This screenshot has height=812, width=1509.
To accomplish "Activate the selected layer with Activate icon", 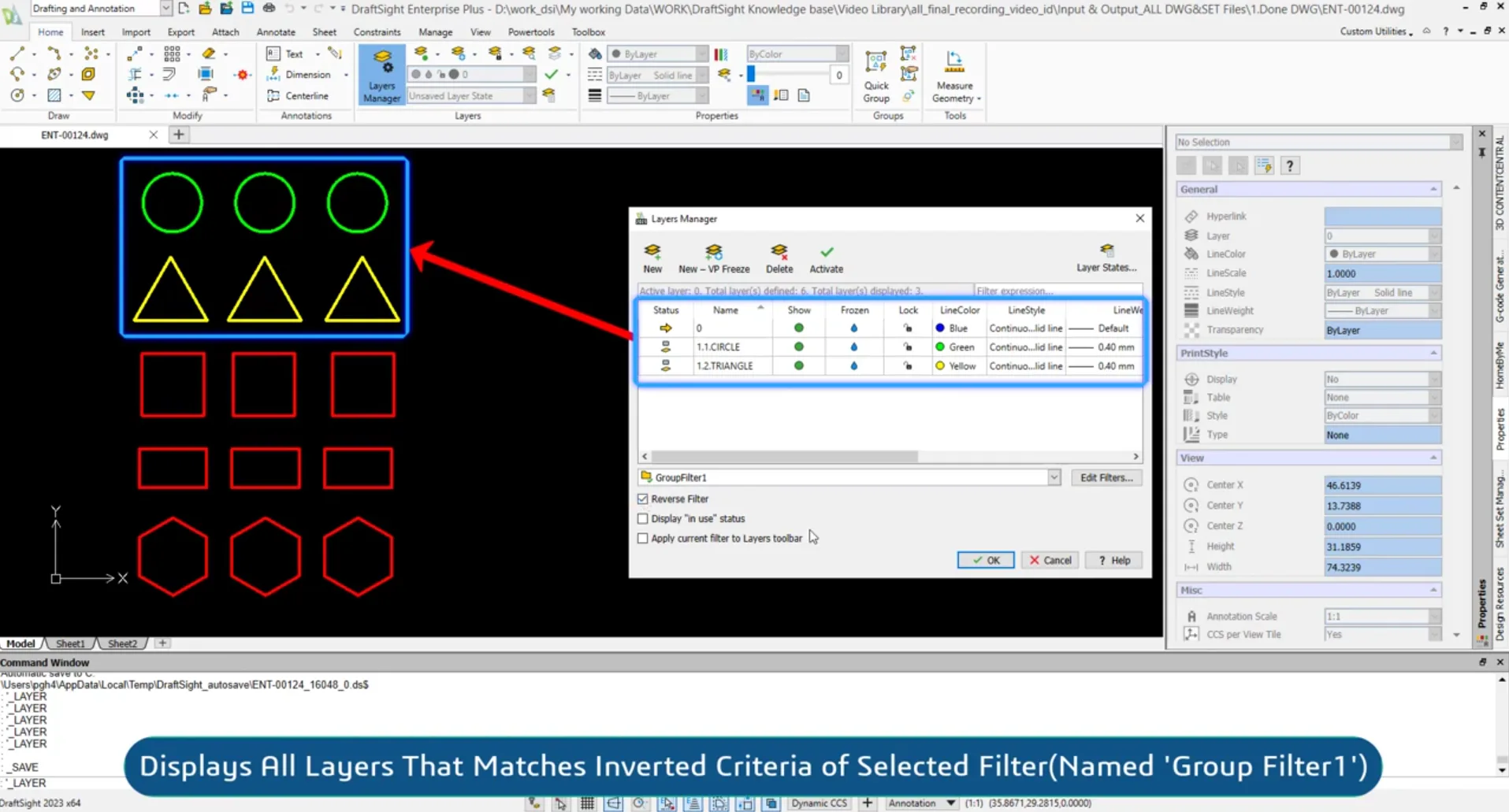I will [x=826, y=258].
